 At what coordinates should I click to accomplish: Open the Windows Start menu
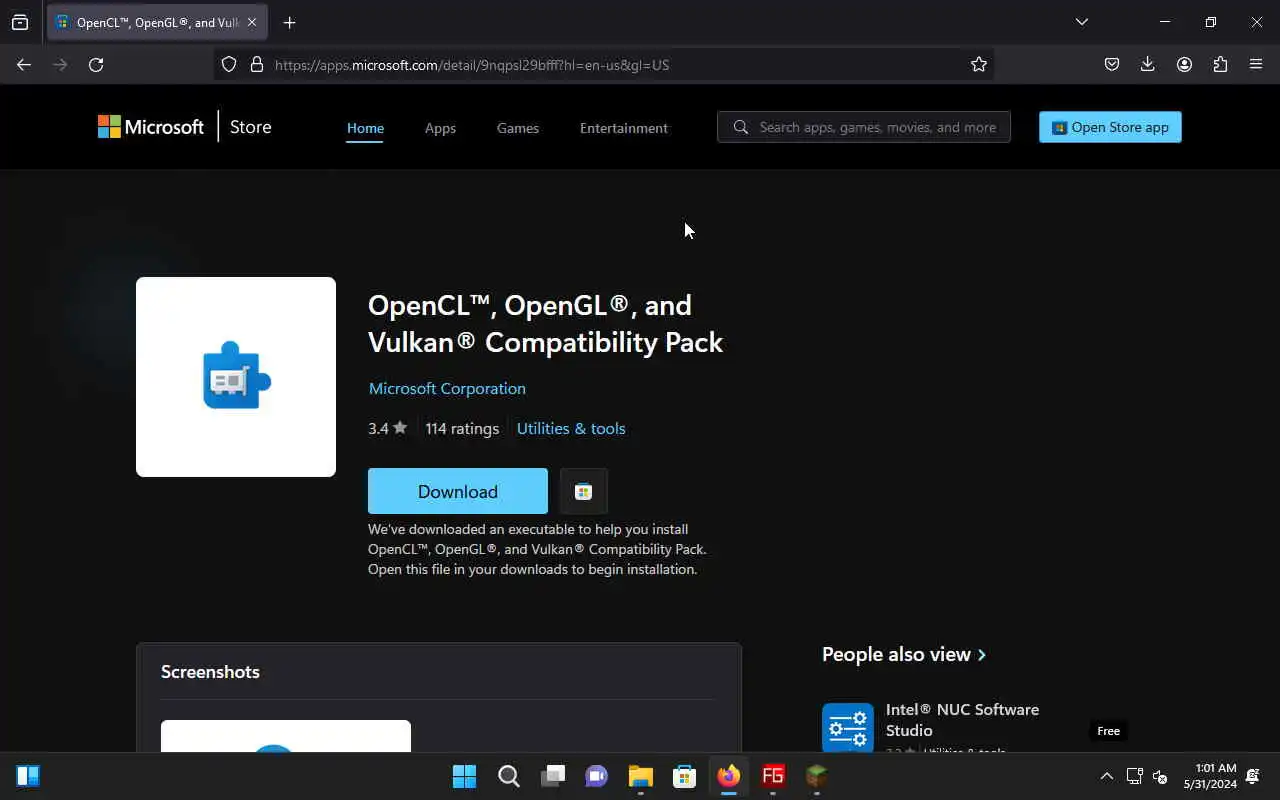pyautogui.click(x=464, y=776)
